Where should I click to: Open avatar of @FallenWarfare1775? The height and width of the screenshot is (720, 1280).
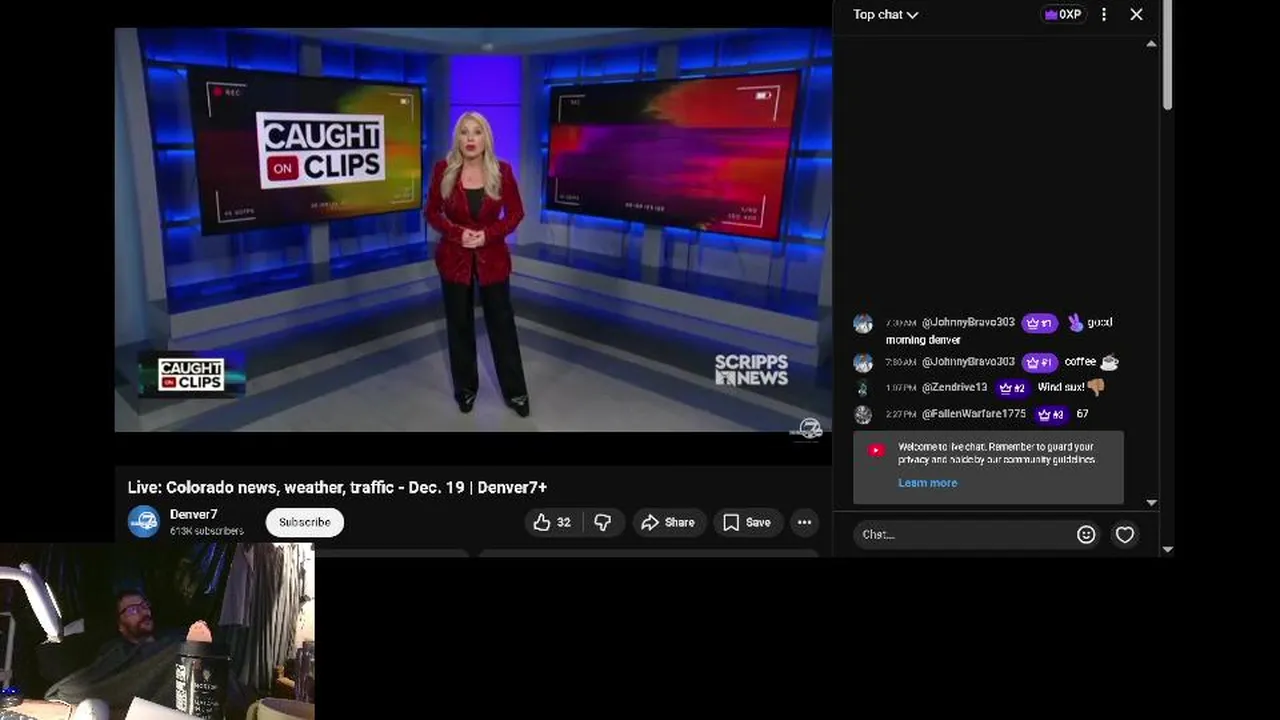[x=863, y=414]
